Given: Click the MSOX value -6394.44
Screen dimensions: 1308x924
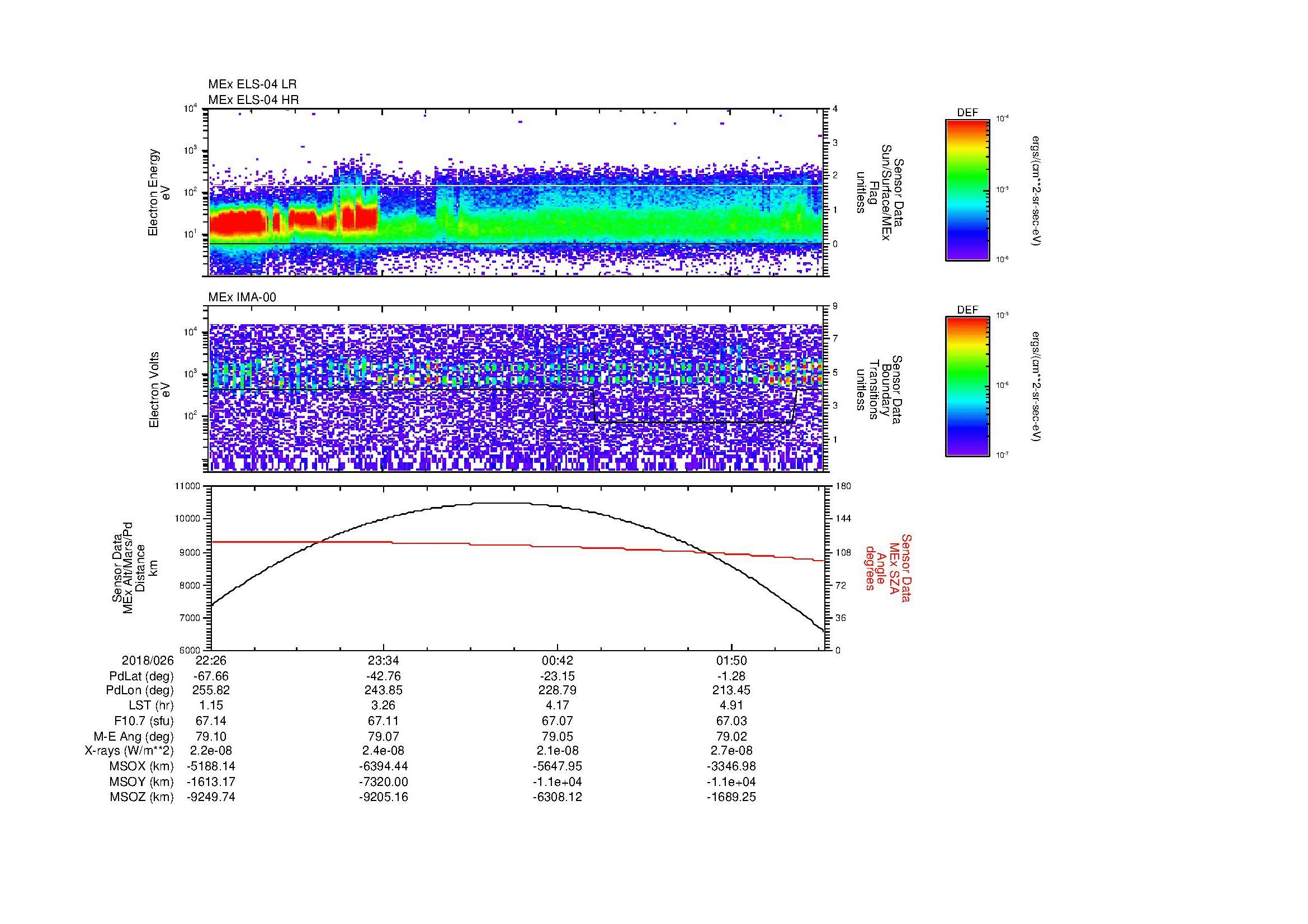Looking at the screenshot, I should 384,766.
